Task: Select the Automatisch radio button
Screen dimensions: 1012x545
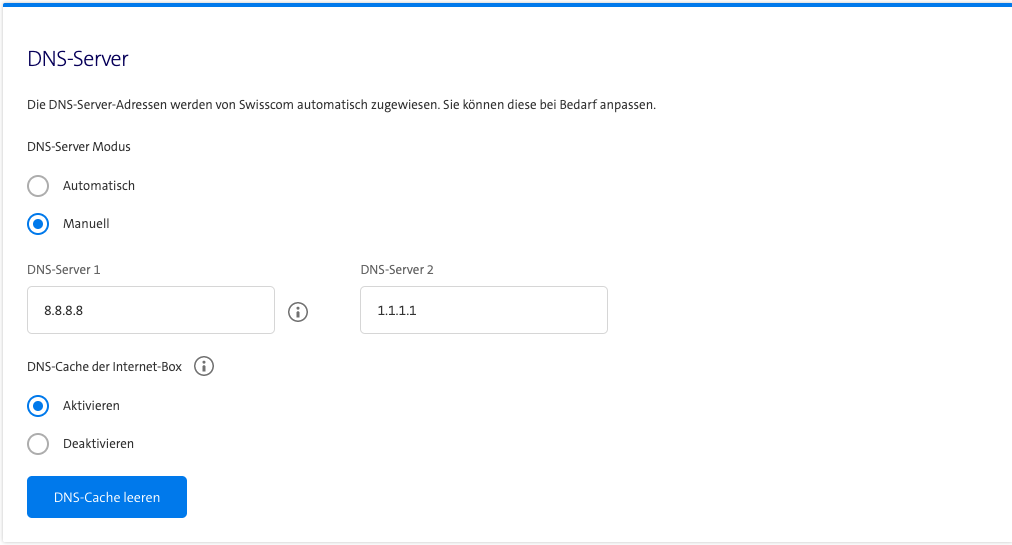Action: [38, 186]
